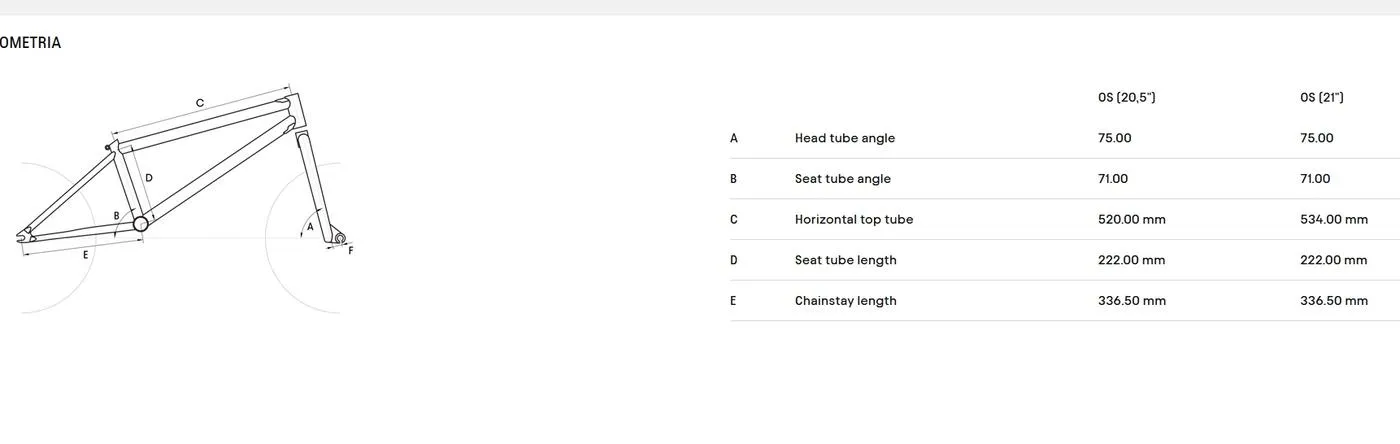The height and width of the screenshot is (444, 1400).
Task: Click the bike frame geometry diagram
Action: (x=180, y=200)
